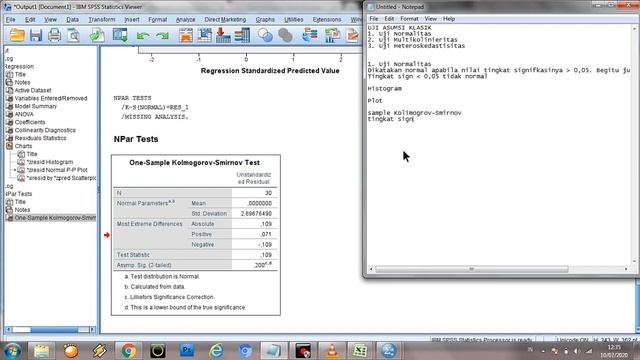
Task: Select ANOVA item in the outline
Action: 24,114
